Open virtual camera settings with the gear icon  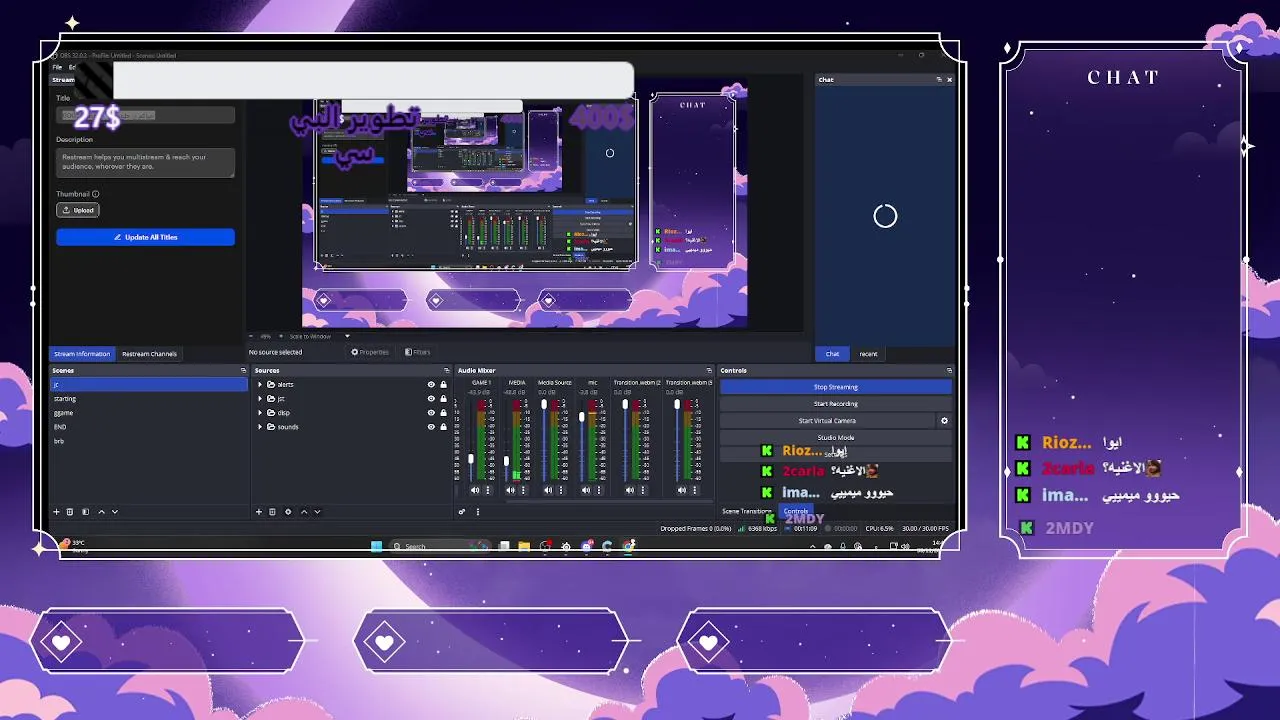tap(944, 421)
